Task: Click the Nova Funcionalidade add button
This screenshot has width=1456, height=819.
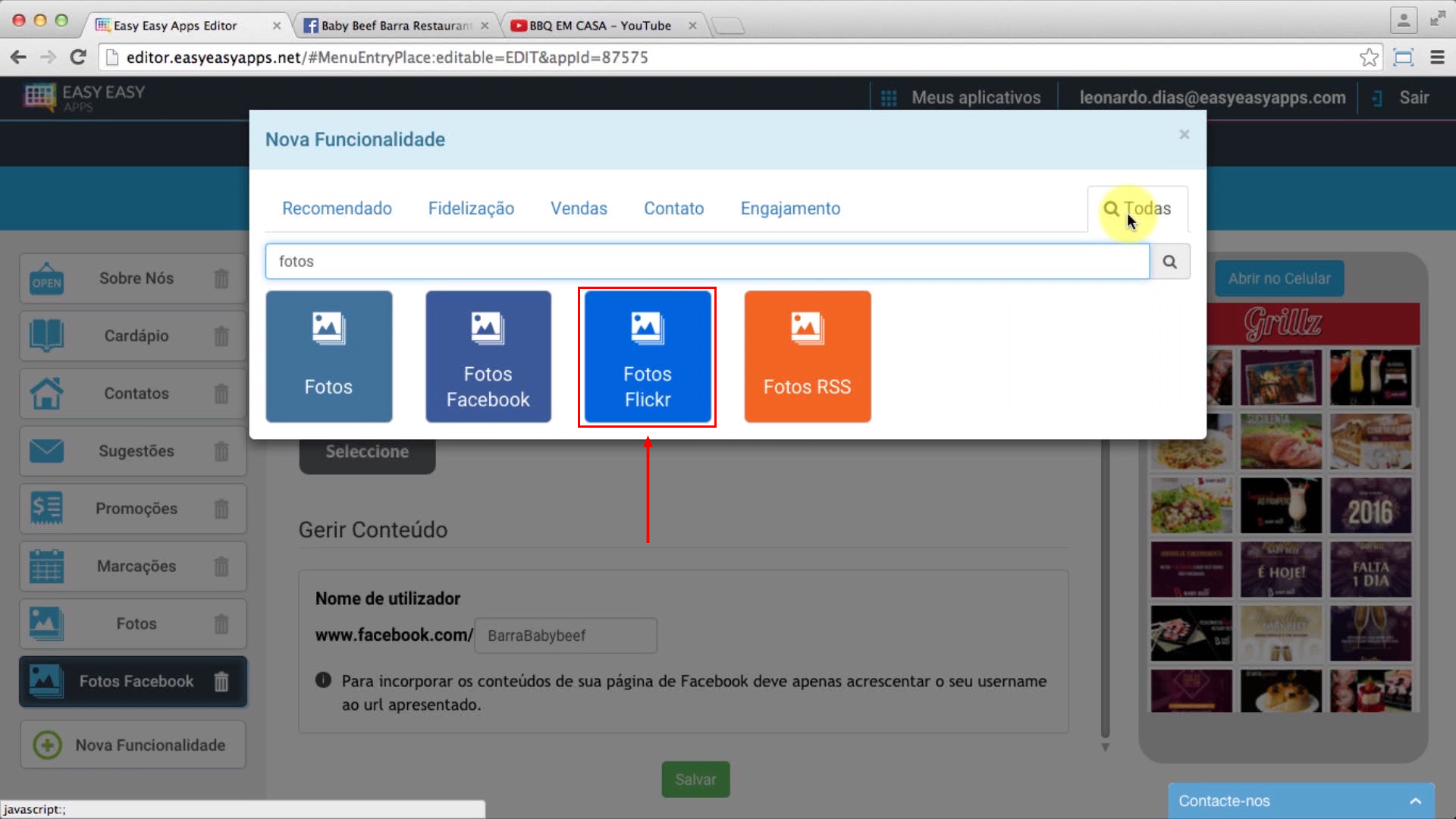Action: [x=133, y=745]
